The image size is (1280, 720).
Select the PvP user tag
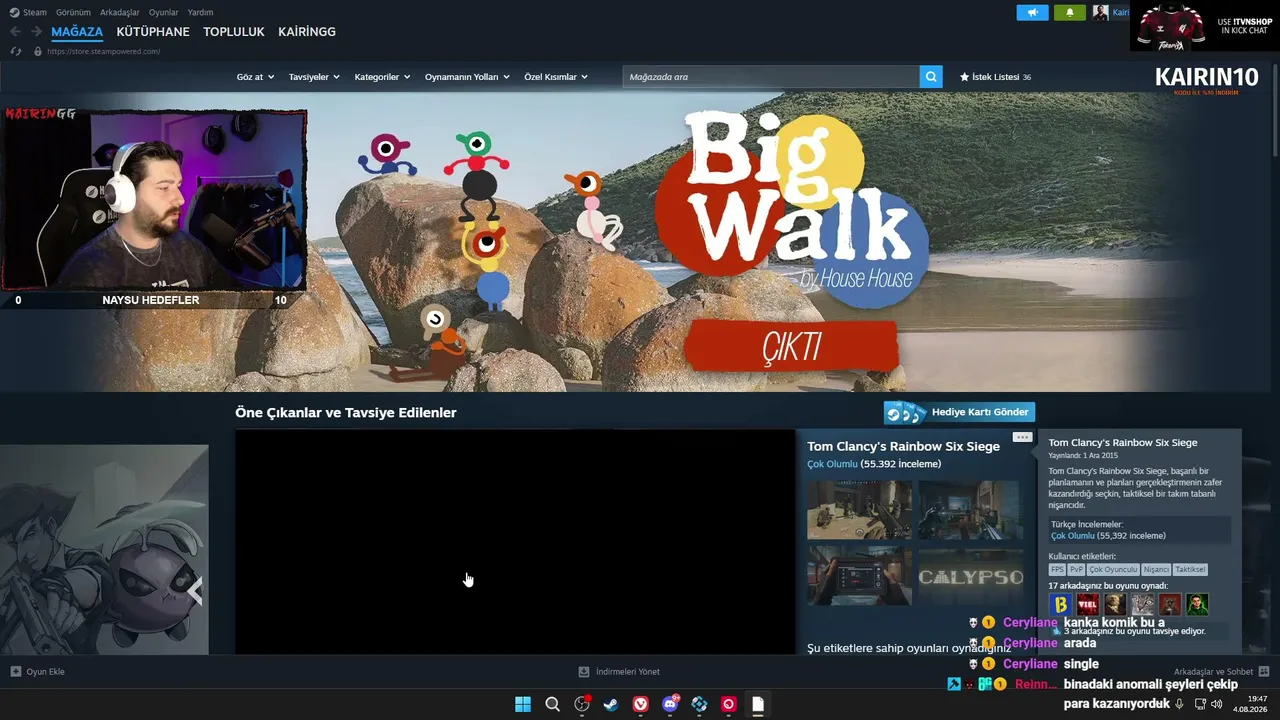click(1076, 569)
